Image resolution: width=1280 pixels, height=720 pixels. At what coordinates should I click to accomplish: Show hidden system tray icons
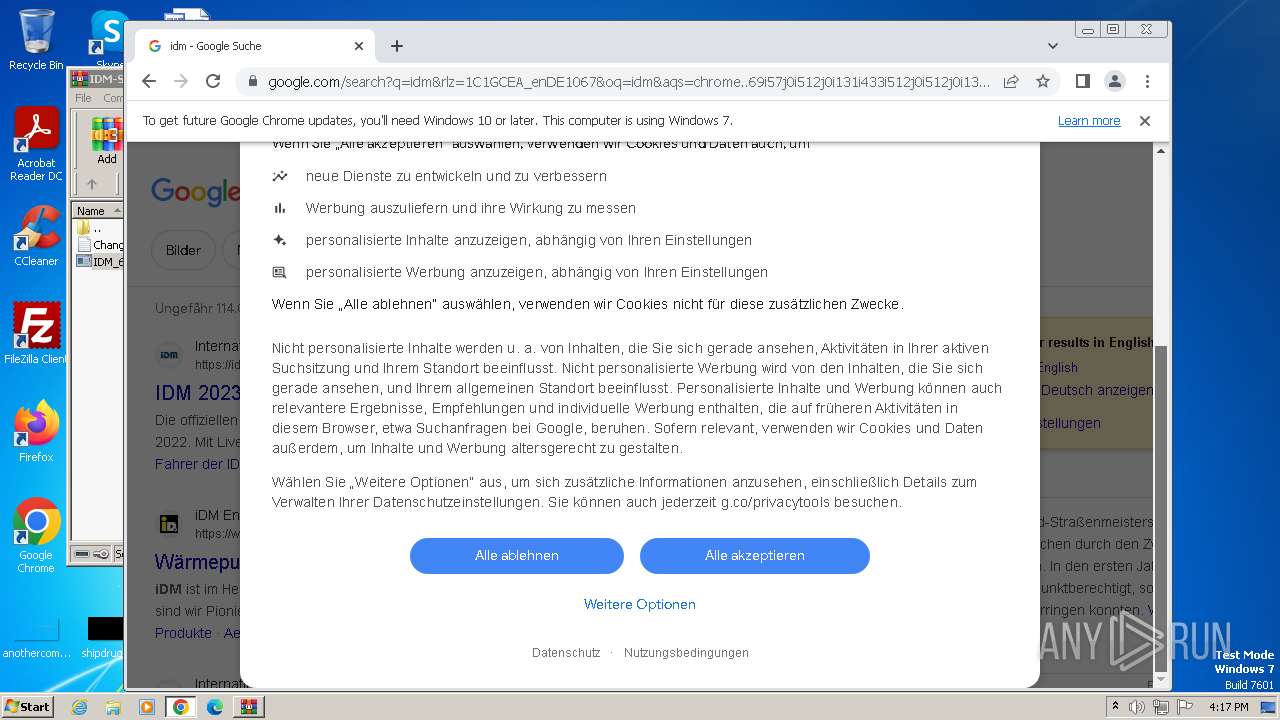coord(1116,707)
